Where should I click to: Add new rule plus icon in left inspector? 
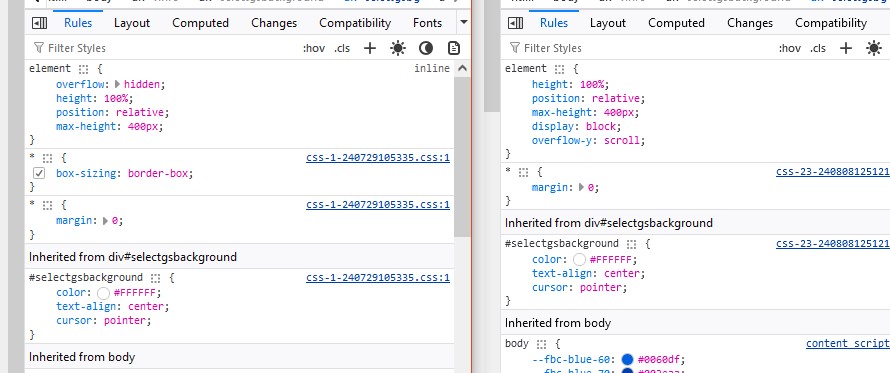click(x=370, y=48)
